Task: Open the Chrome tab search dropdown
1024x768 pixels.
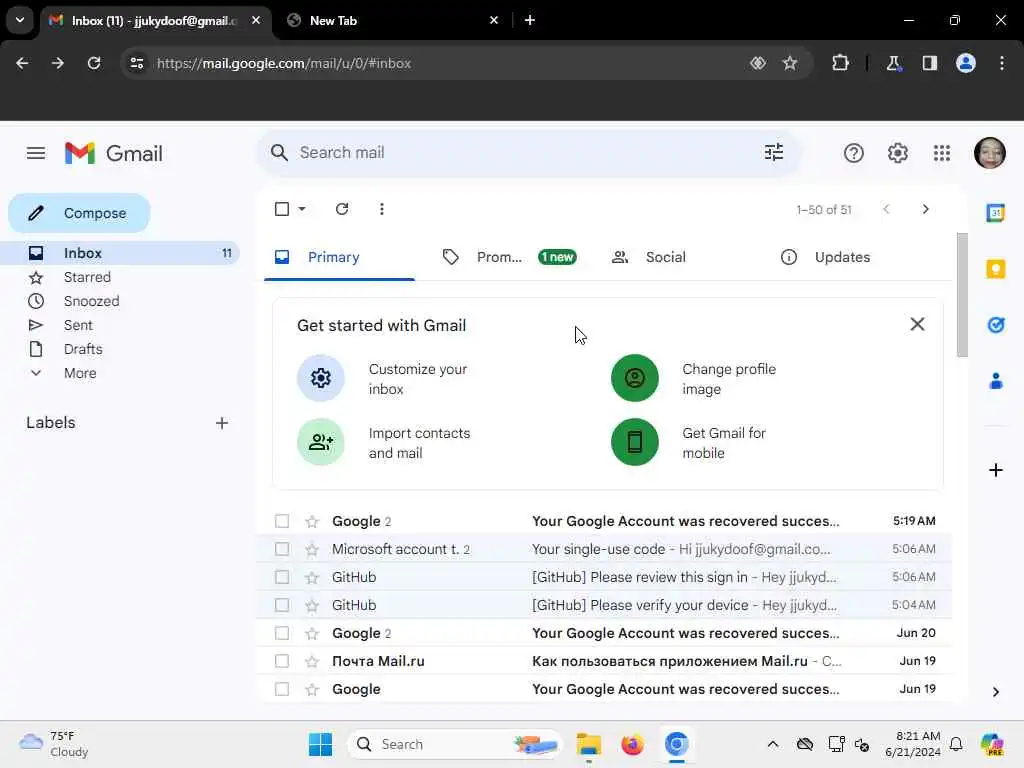Action: 20,20
